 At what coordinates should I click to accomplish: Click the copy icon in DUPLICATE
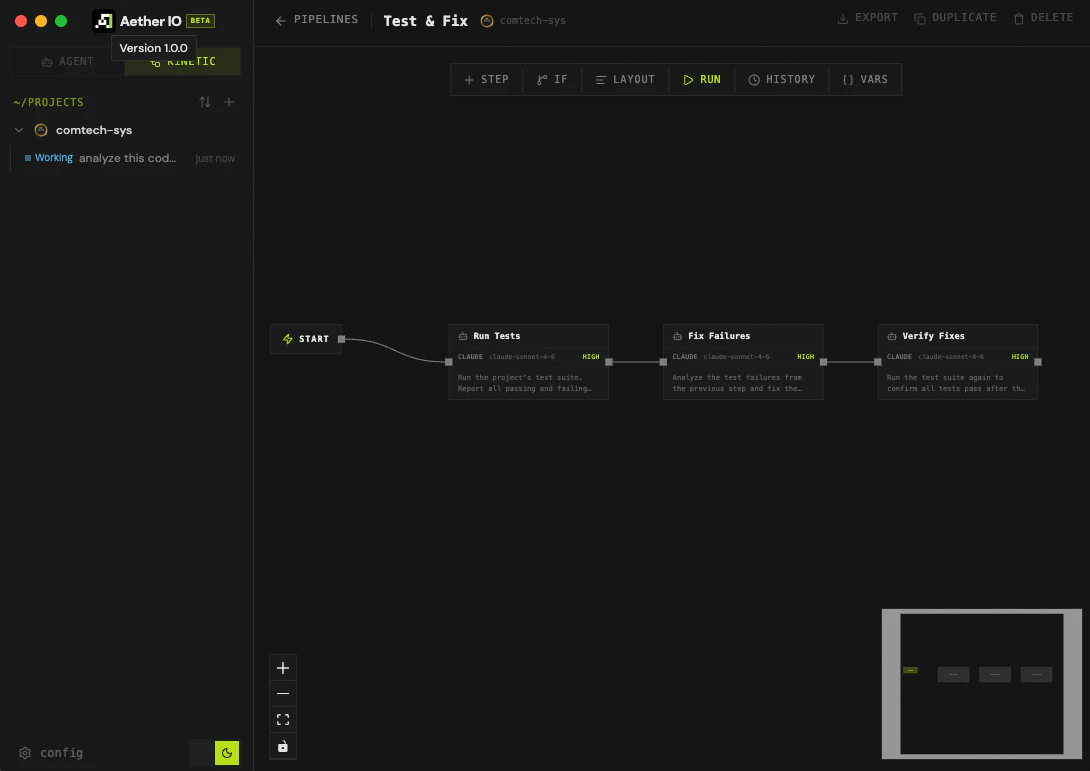[x=920, y=19]
